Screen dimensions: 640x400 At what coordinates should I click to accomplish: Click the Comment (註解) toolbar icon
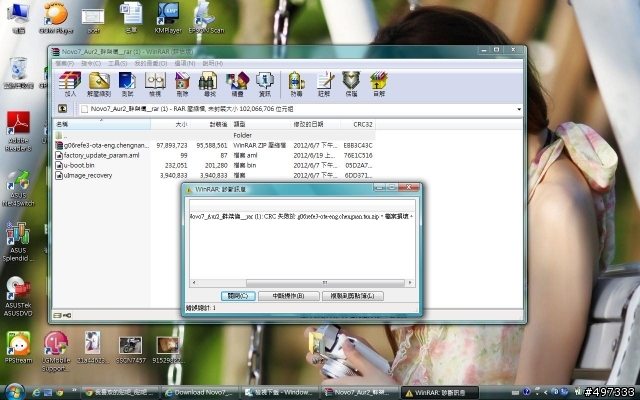coord(324,84)
